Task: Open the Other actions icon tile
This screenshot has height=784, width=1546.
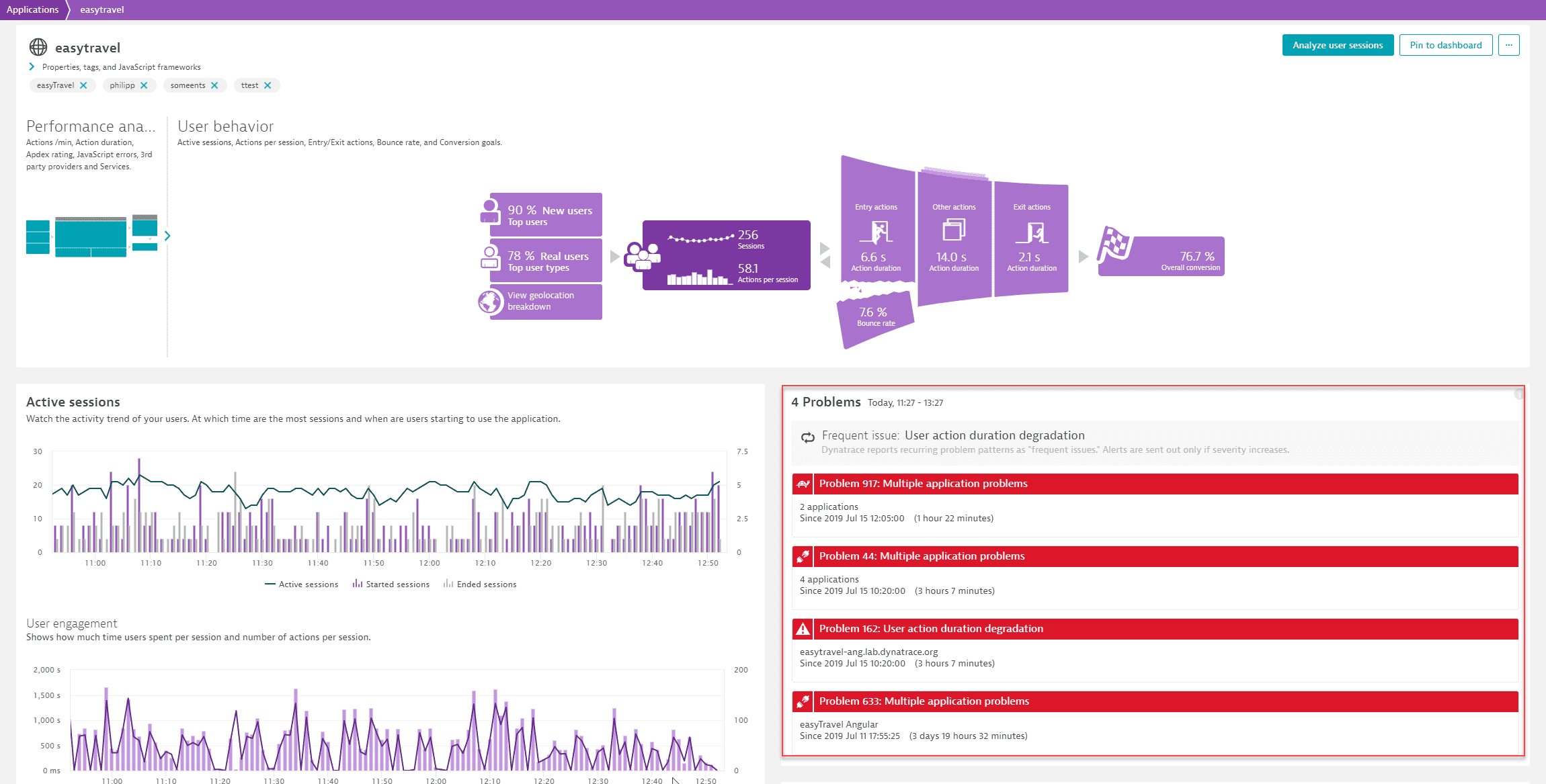Action: coord(954,230)
